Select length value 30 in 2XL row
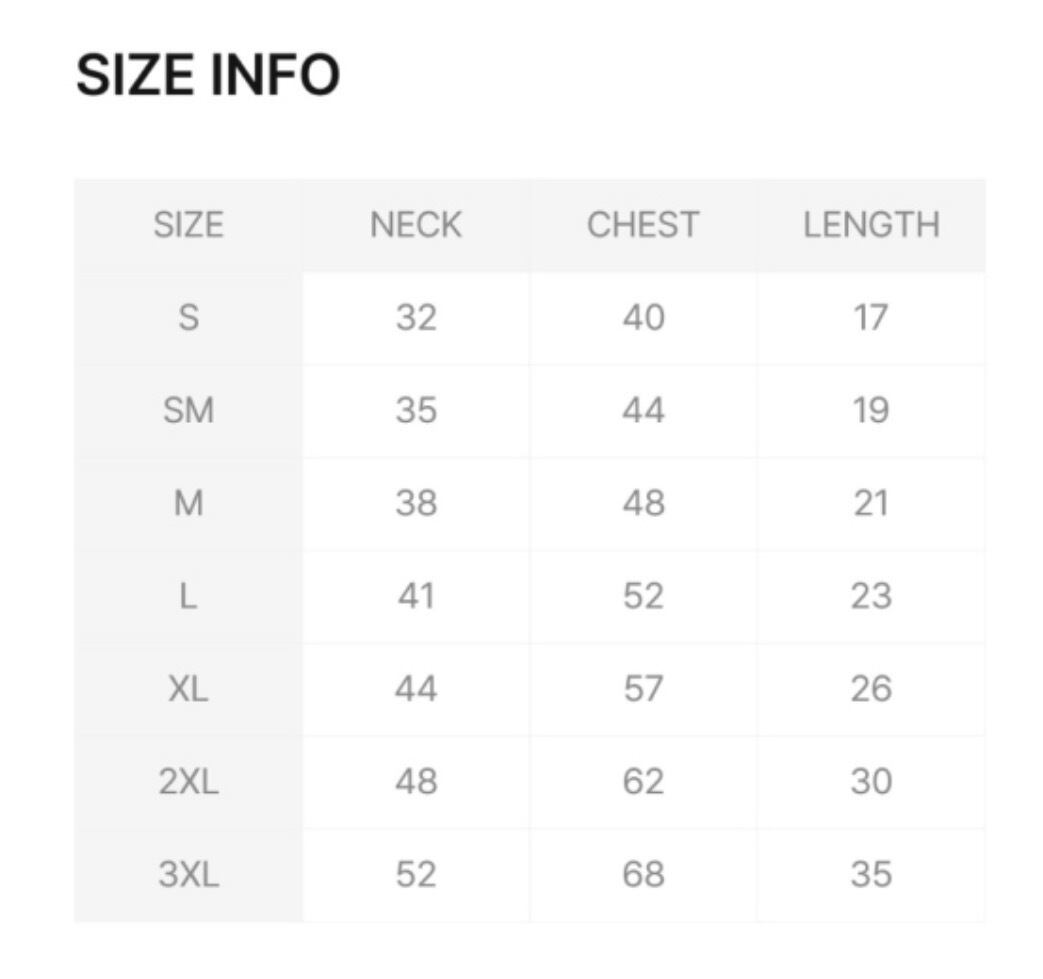Image resolution: width=1043 pixels, height=979 pixels. pos(870,781)
